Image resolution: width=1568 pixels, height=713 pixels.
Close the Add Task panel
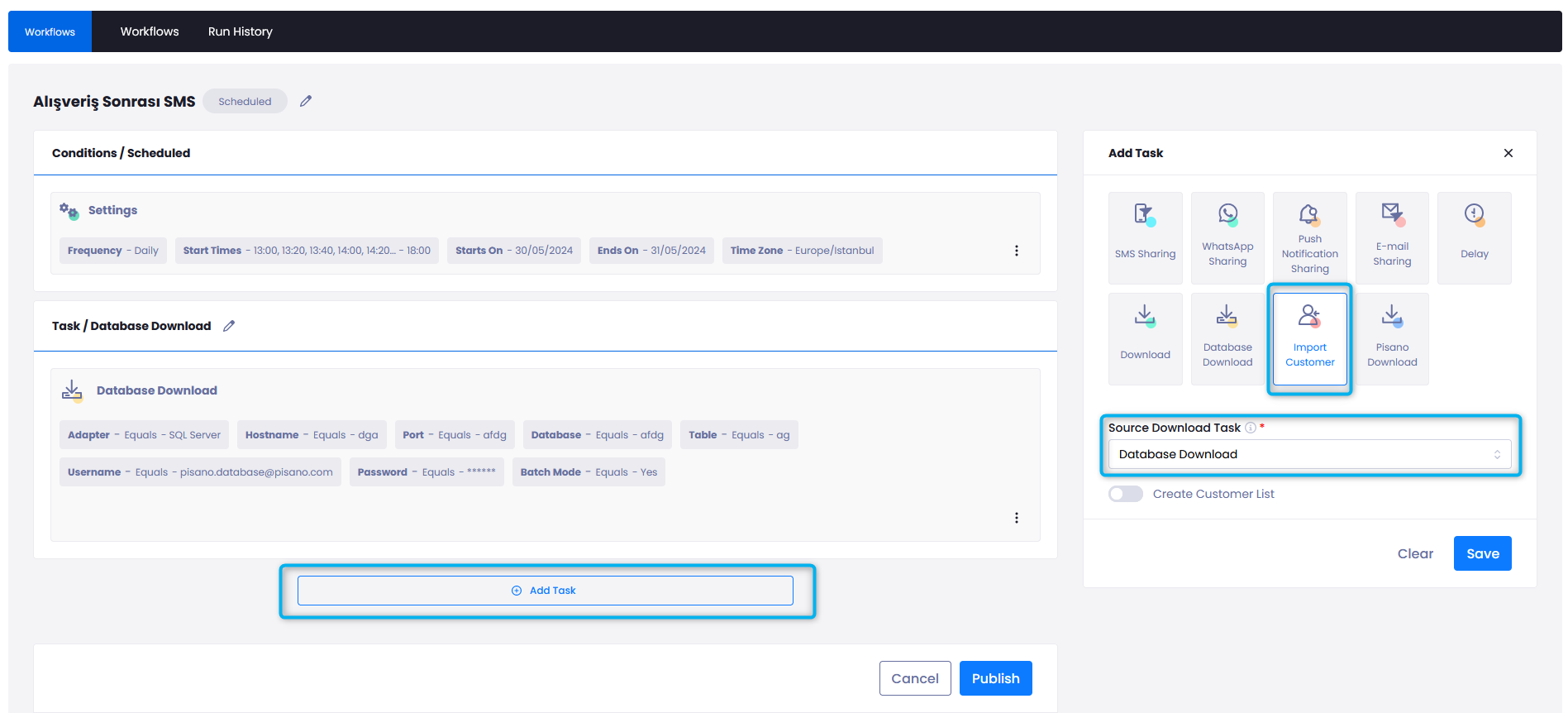click(1508, 153)
